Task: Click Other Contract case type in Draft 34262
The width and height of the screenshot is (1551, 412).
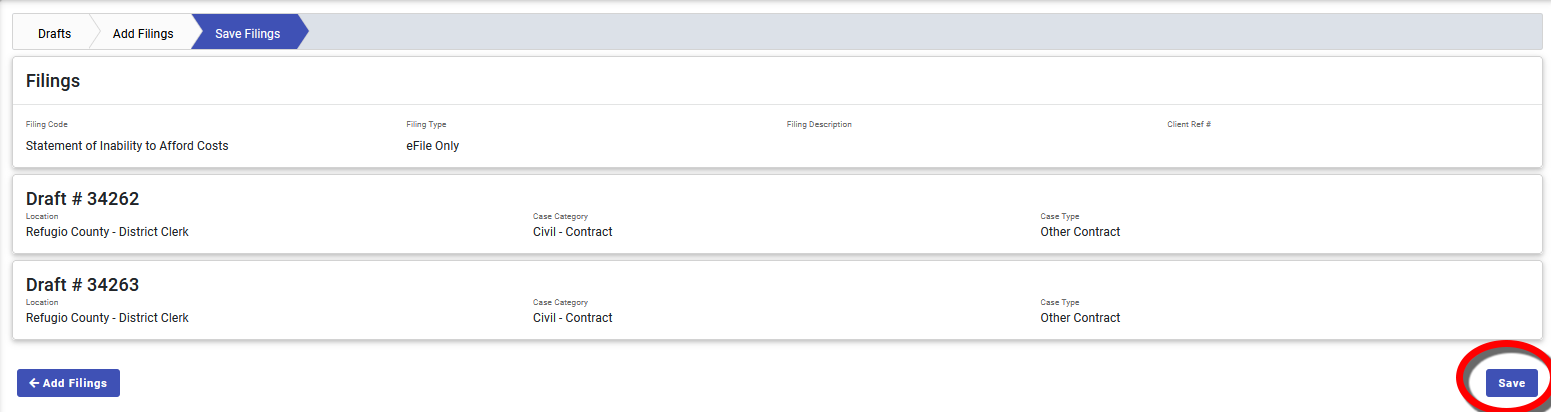Action: tap(1080, 232)
